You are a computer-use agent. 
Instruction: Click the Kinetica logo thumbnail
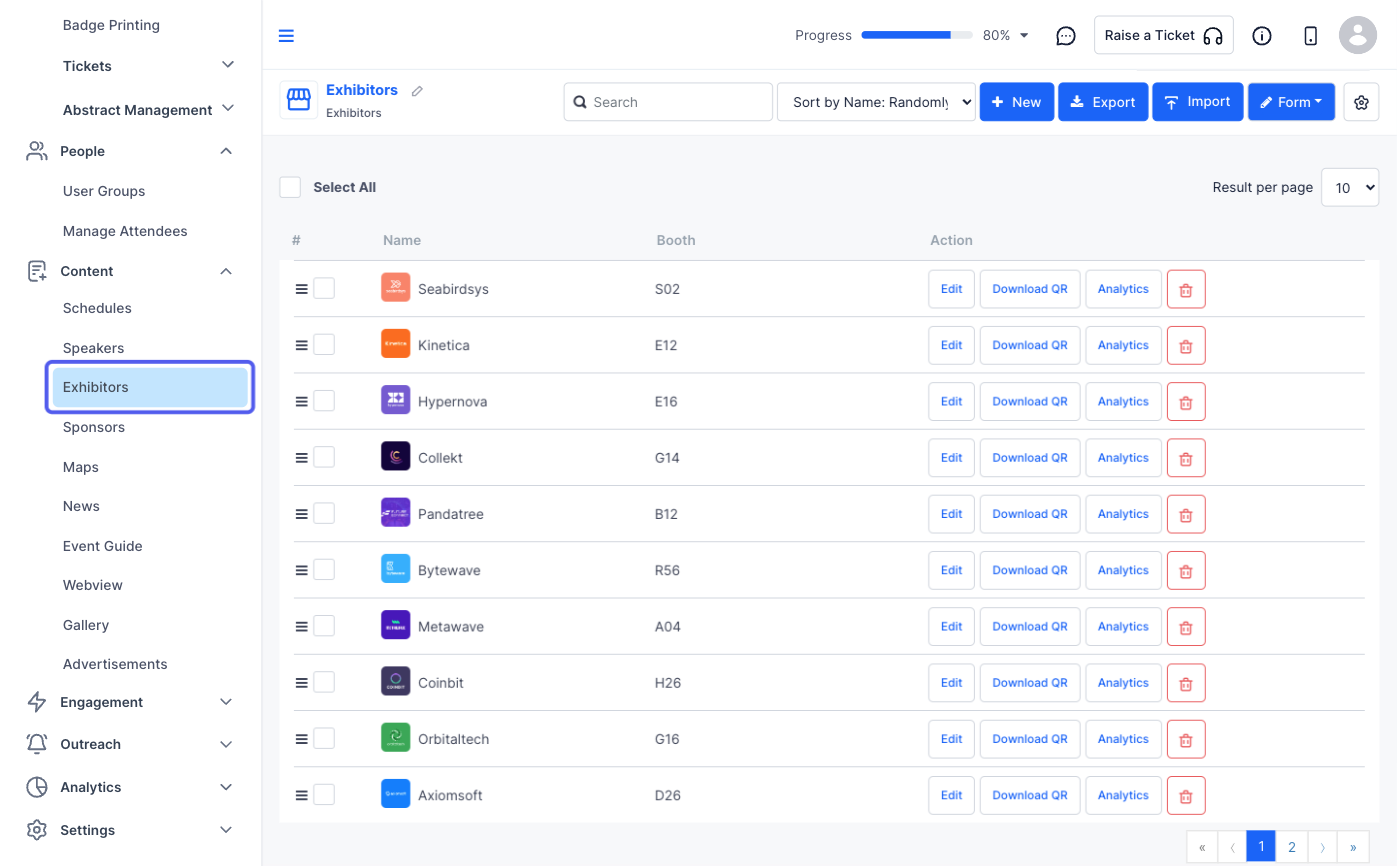pos(396,344)
